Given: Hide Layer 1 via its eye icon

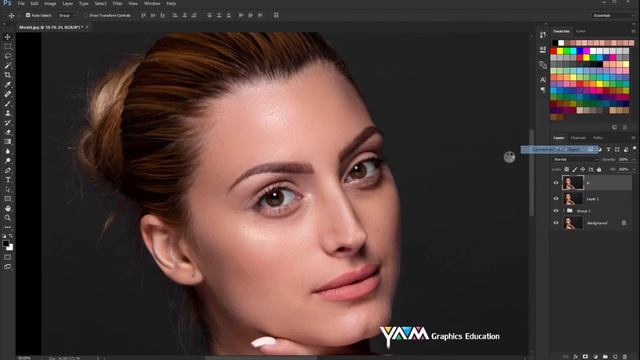Looking at the screenshot, I should (x=556, y=199).
